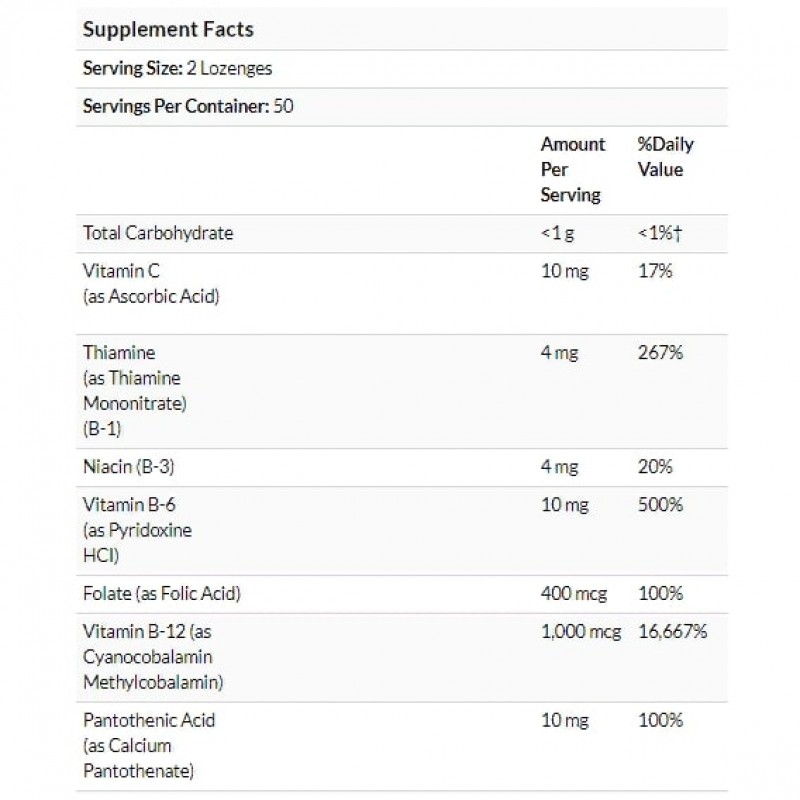Click the Niacin 20% daily value

click(655, 467)
